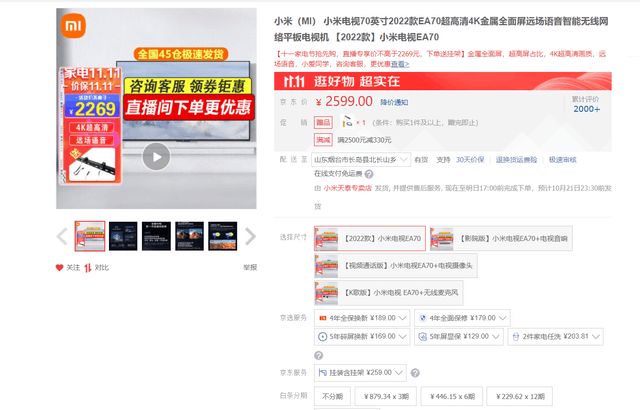Select 【K歌版】EA70+无线麦克风 option

pyautogui.click(x=389, y=293)
